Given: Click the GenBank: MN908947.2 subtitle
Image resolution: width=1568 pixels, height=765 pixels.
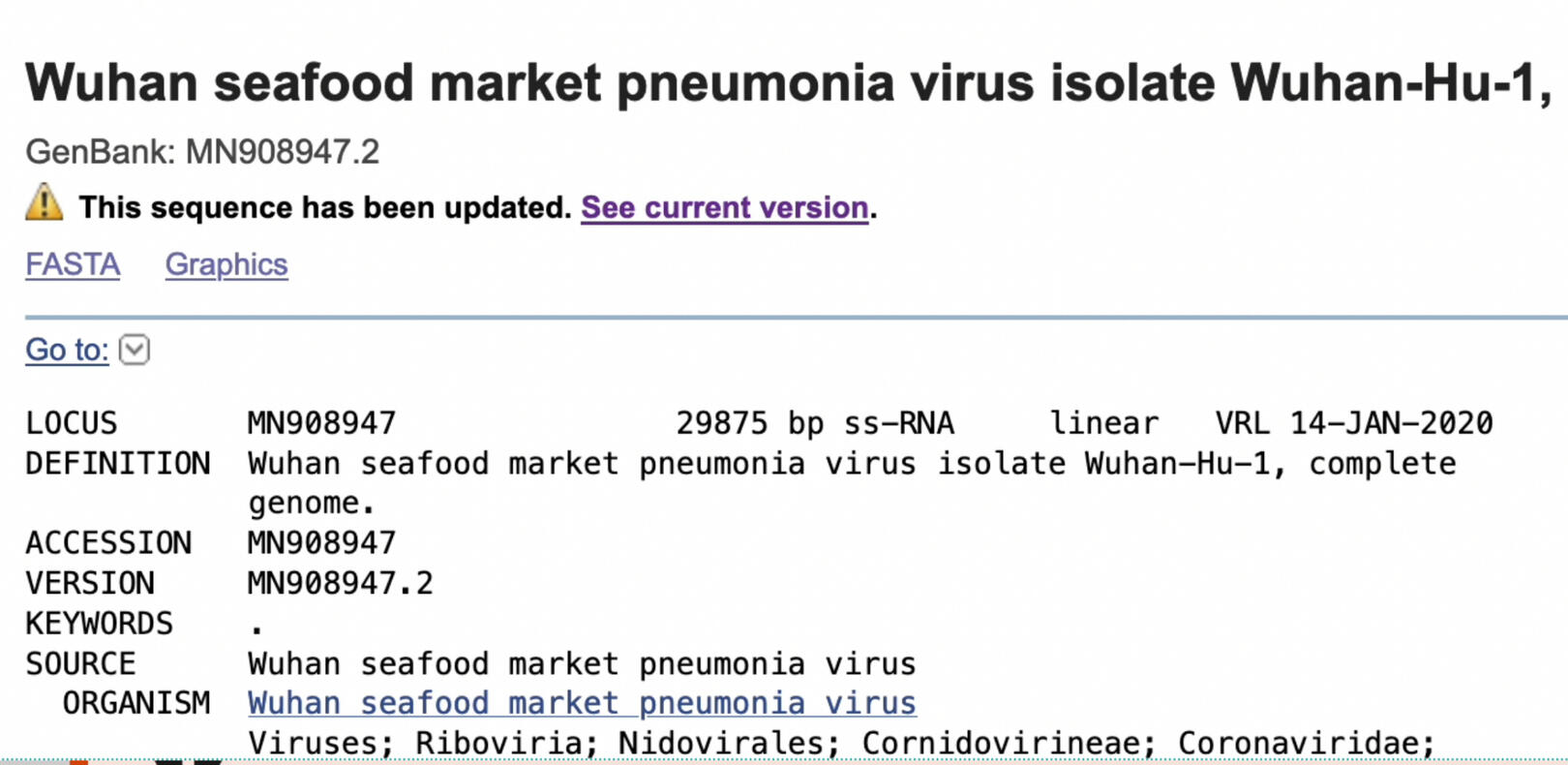Looking at the screenshot, I should [x=202, y=152].
